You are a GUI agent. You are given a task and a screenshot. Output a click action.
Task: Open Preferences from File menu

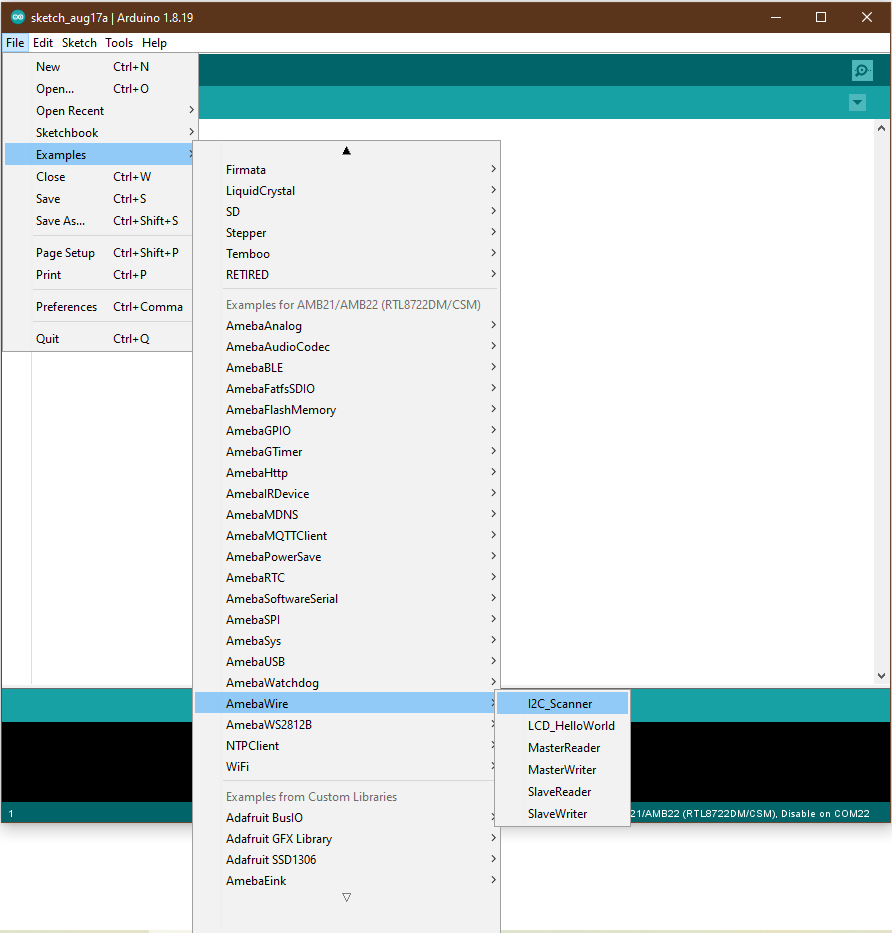point(99,307)
